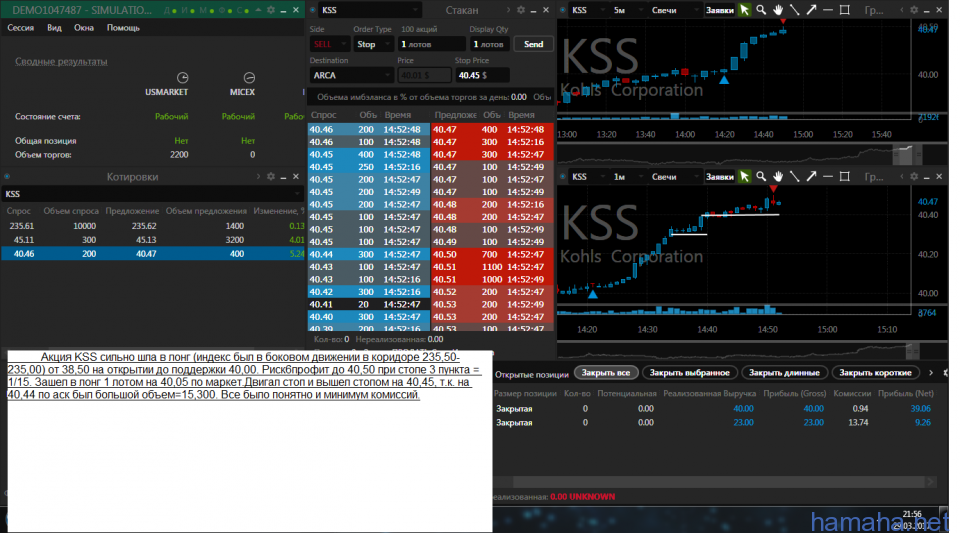Collapse main window with the up-arrow icon
The height and width of the screenshot is (533, 960).
click(258, 10)
